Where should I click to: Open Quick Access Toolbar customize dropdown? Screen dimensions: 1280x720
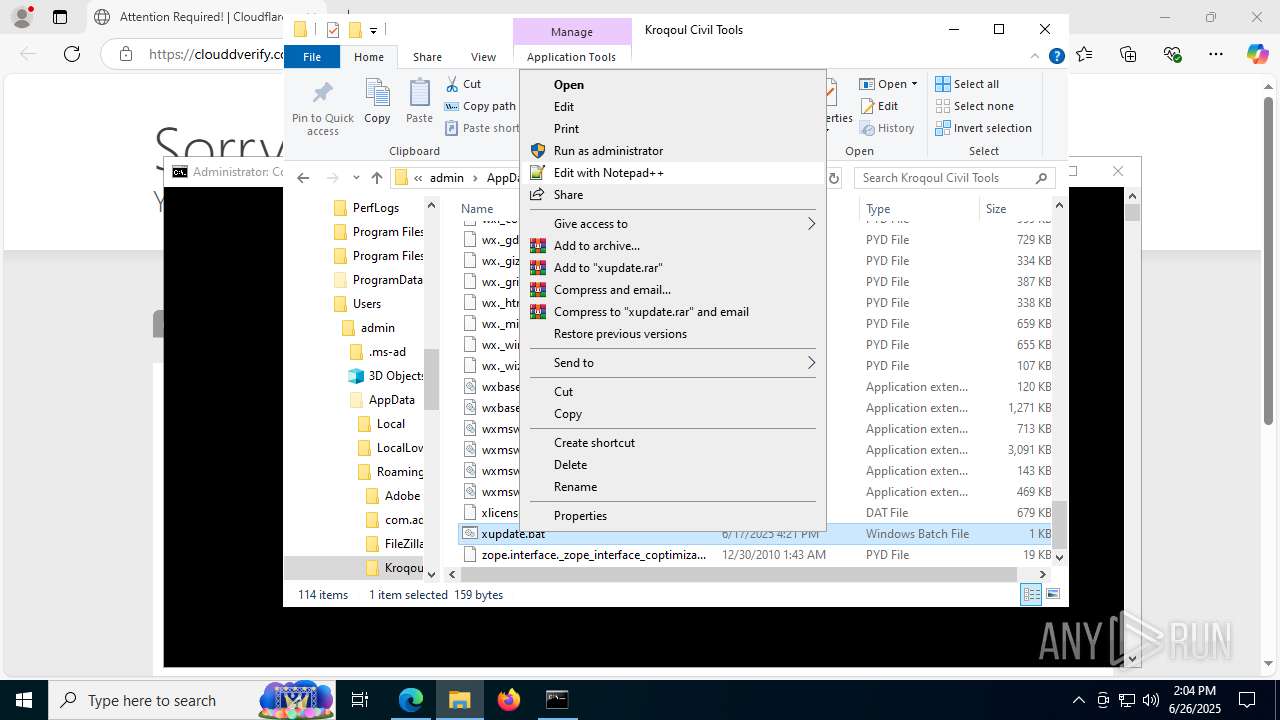[x=373, y=30]
